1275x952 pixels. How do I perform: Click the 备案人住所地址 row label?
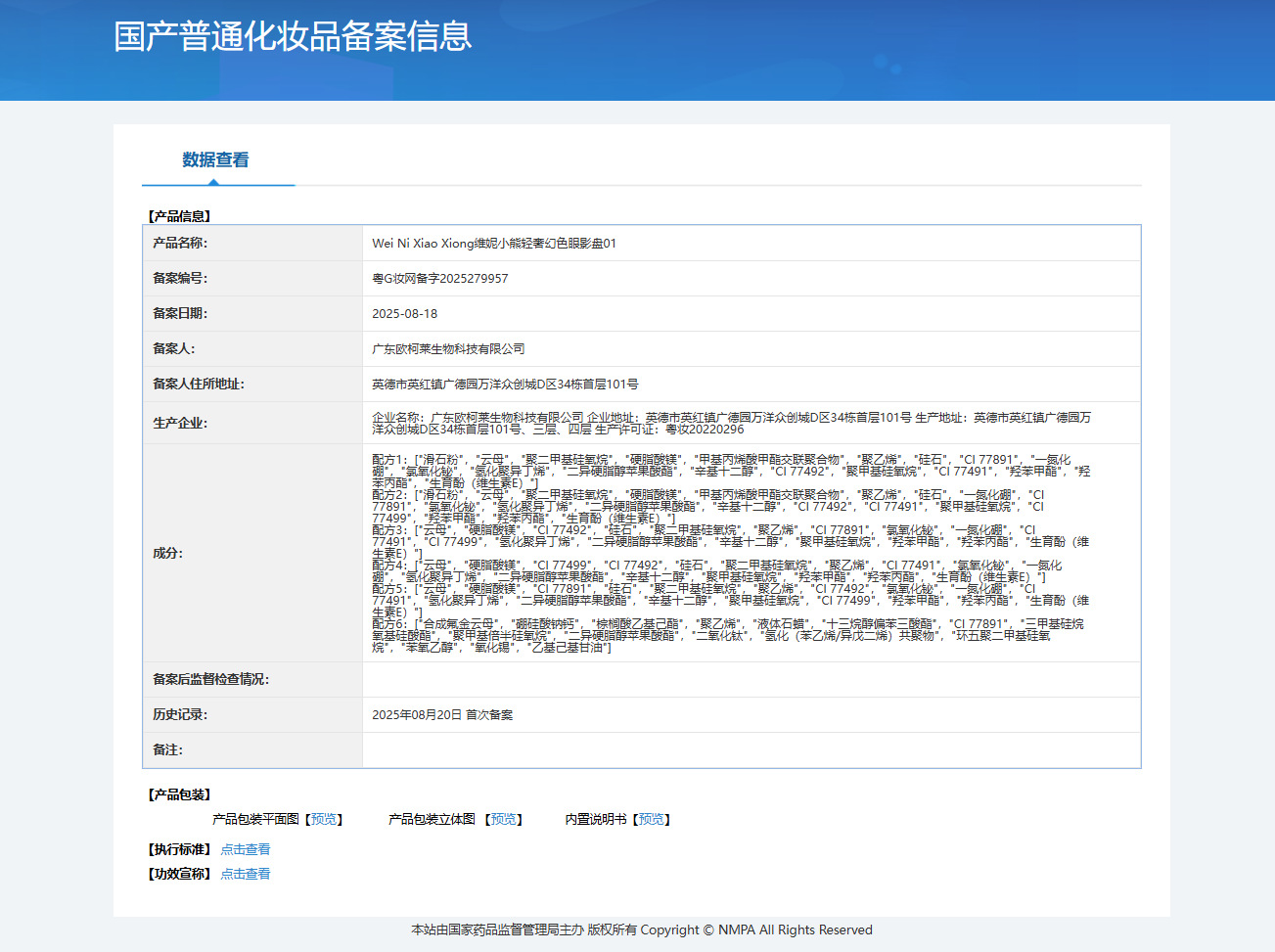(199, 384)
